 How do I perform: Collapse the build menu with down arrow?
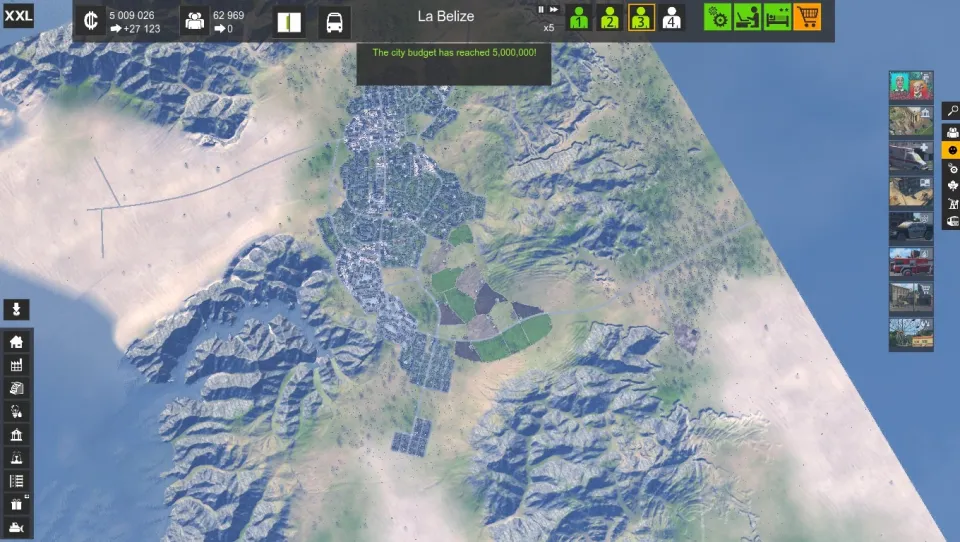pos(17,309)
